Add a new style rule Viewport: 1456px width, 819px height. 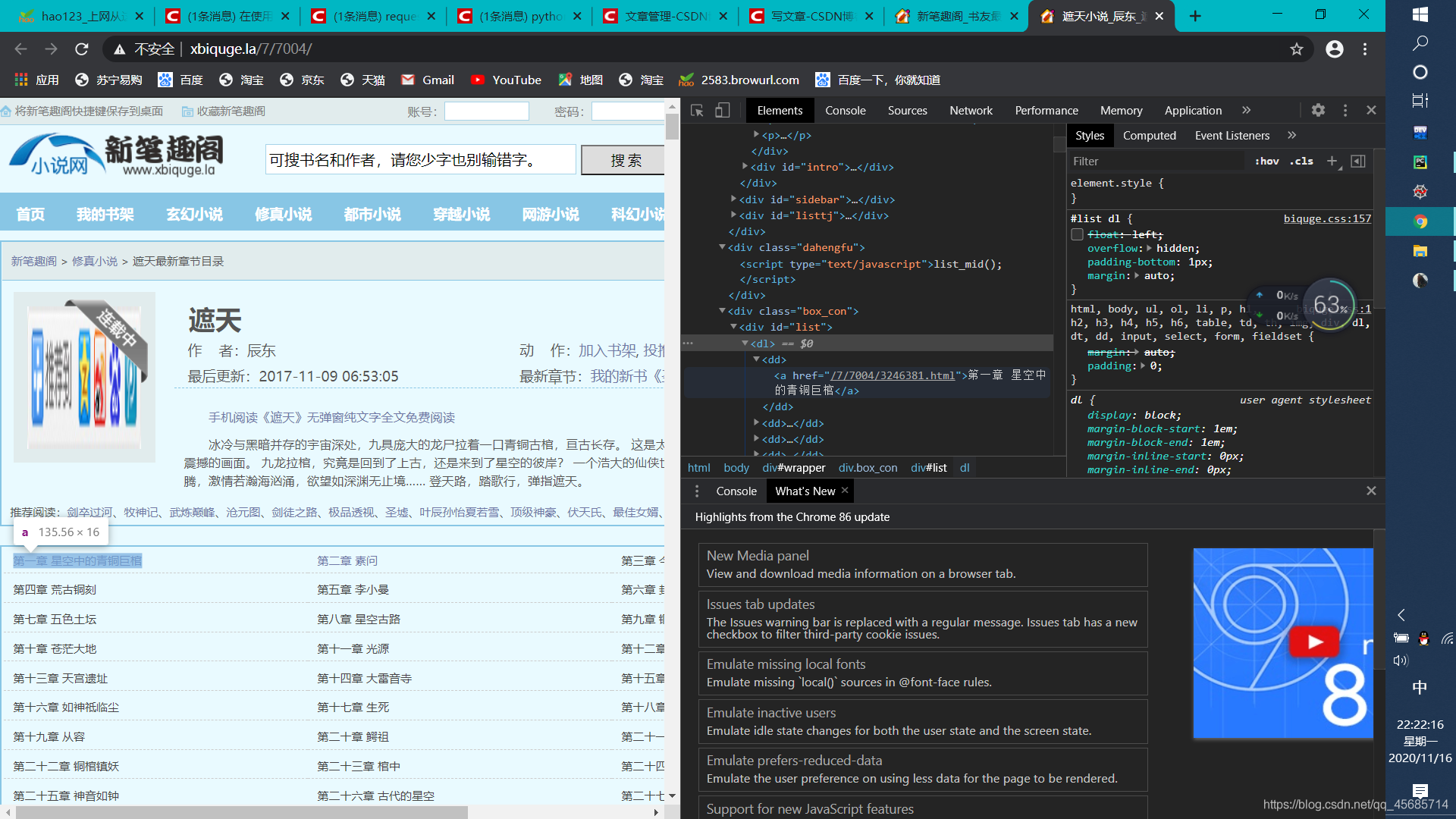pos(1332,161)
